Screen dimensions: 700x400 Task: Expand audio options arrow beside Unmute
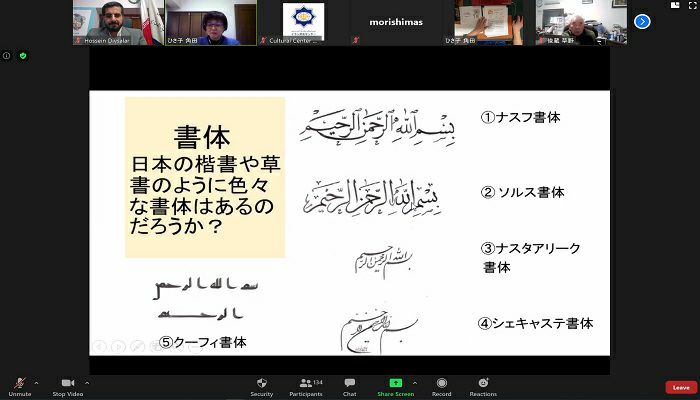click(x=37, y=382)
